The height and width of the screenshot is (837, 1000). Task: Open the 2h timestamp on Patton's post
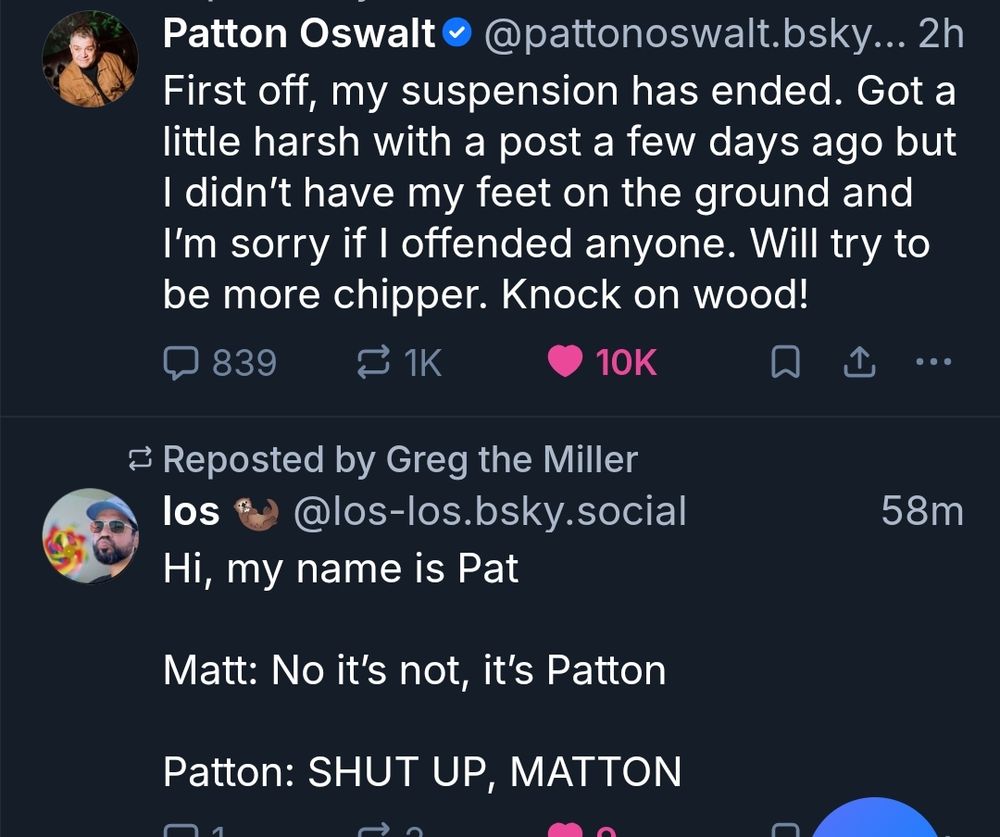941,35
